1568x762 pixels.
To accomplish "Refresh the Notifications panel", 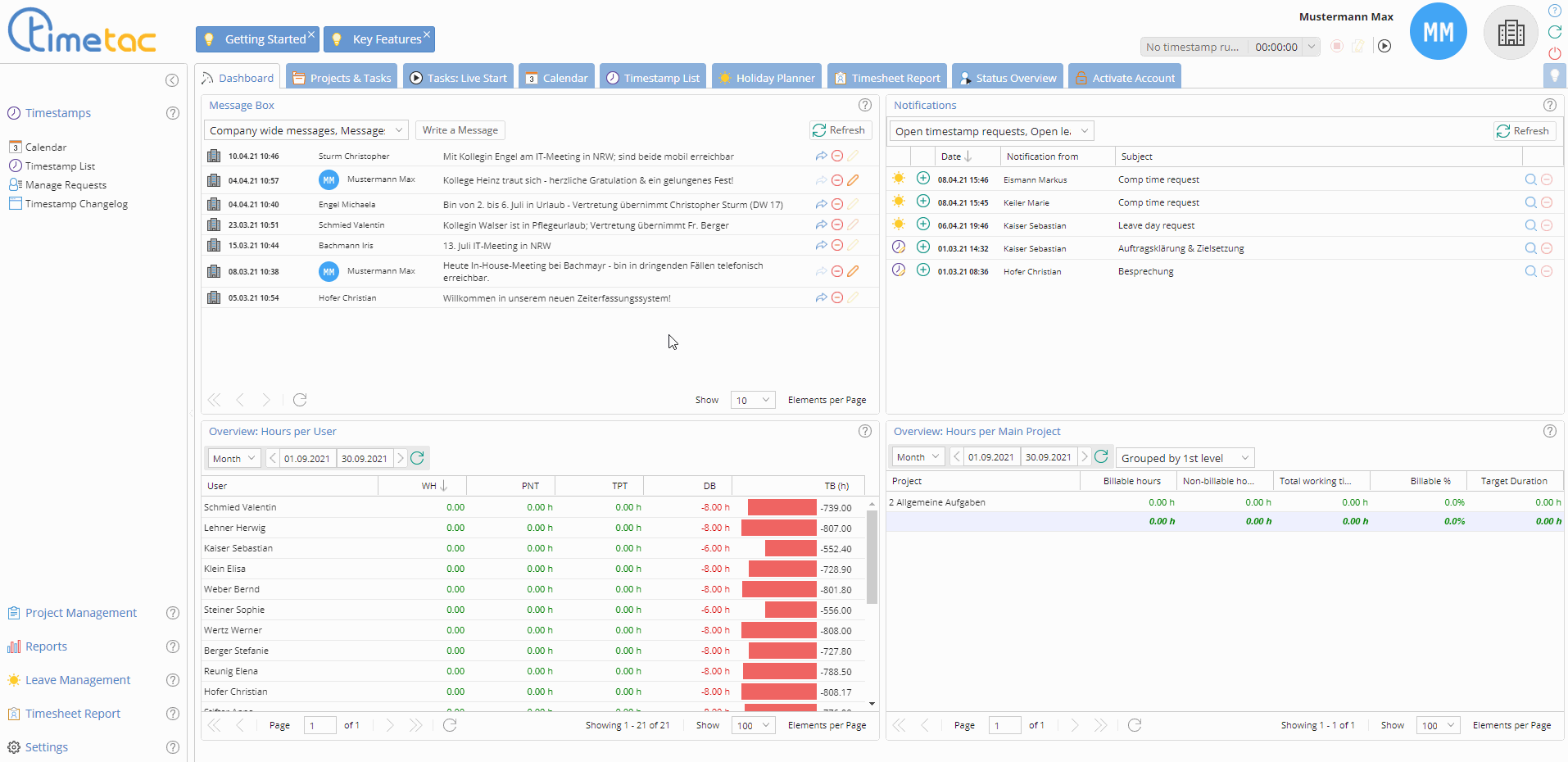I will (1523, 131).
